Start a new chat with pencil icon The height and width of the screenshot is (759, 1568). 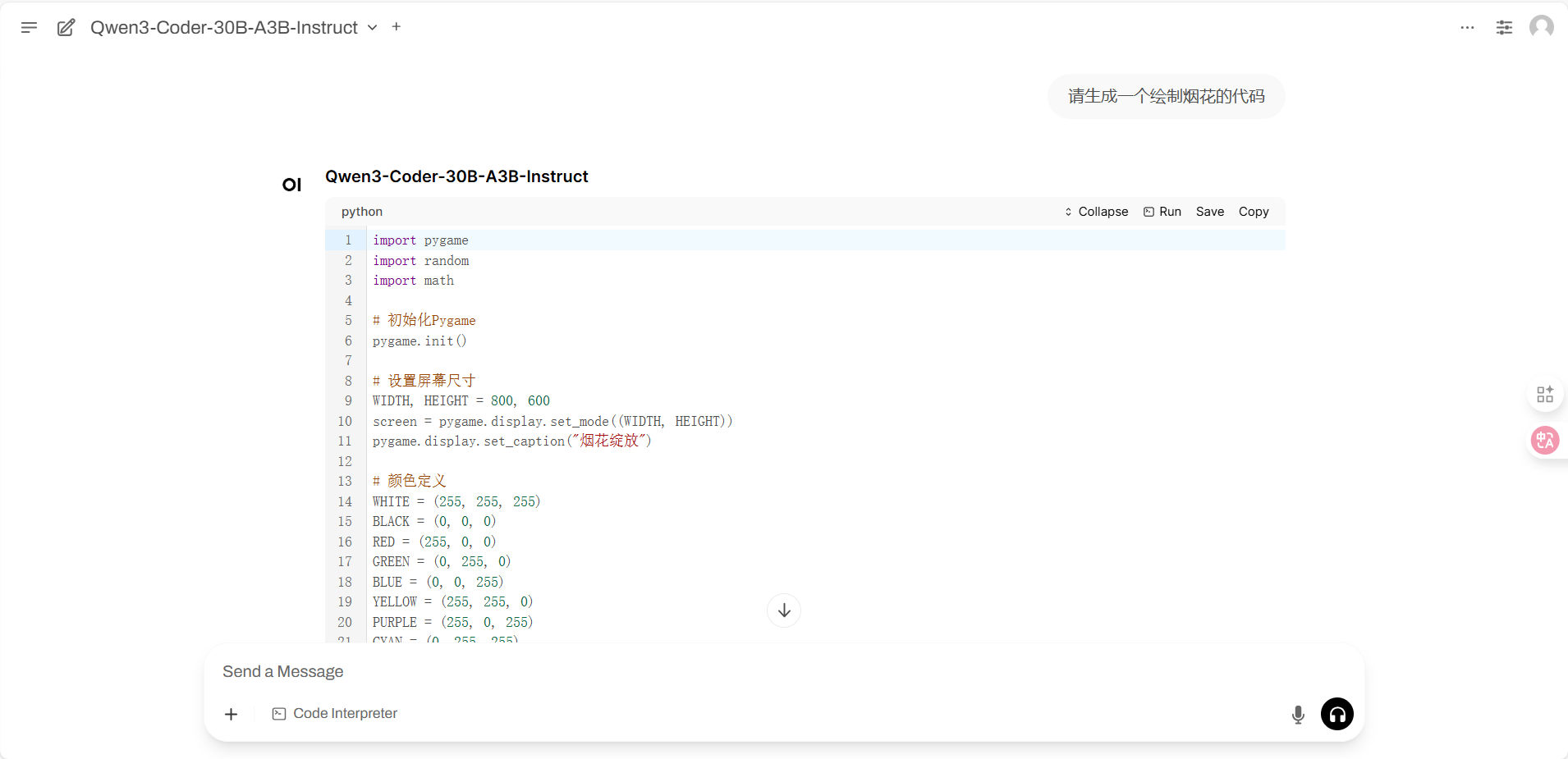point(66,27)
